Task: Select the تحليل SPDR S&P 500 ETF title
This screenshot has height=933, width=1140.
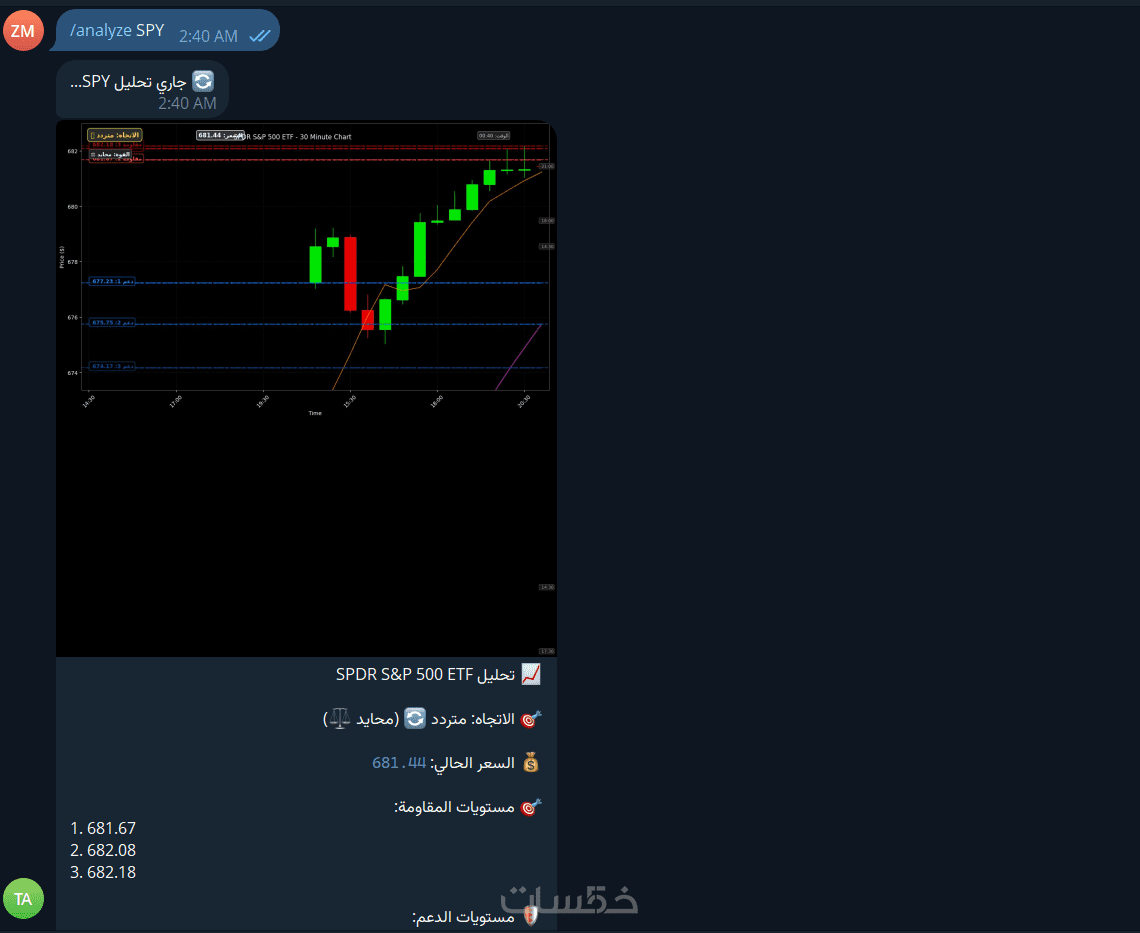Action: (x=425, y=675)
